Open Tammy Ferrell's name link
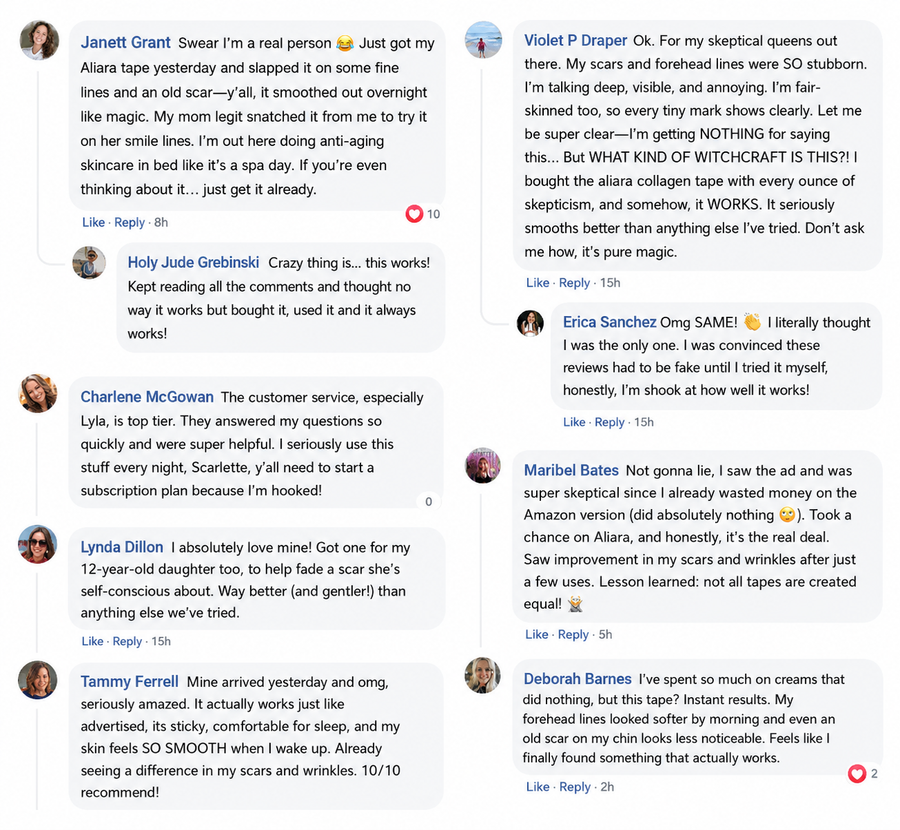The height and width of the screenshot is (830, 900). coord(130,681)
